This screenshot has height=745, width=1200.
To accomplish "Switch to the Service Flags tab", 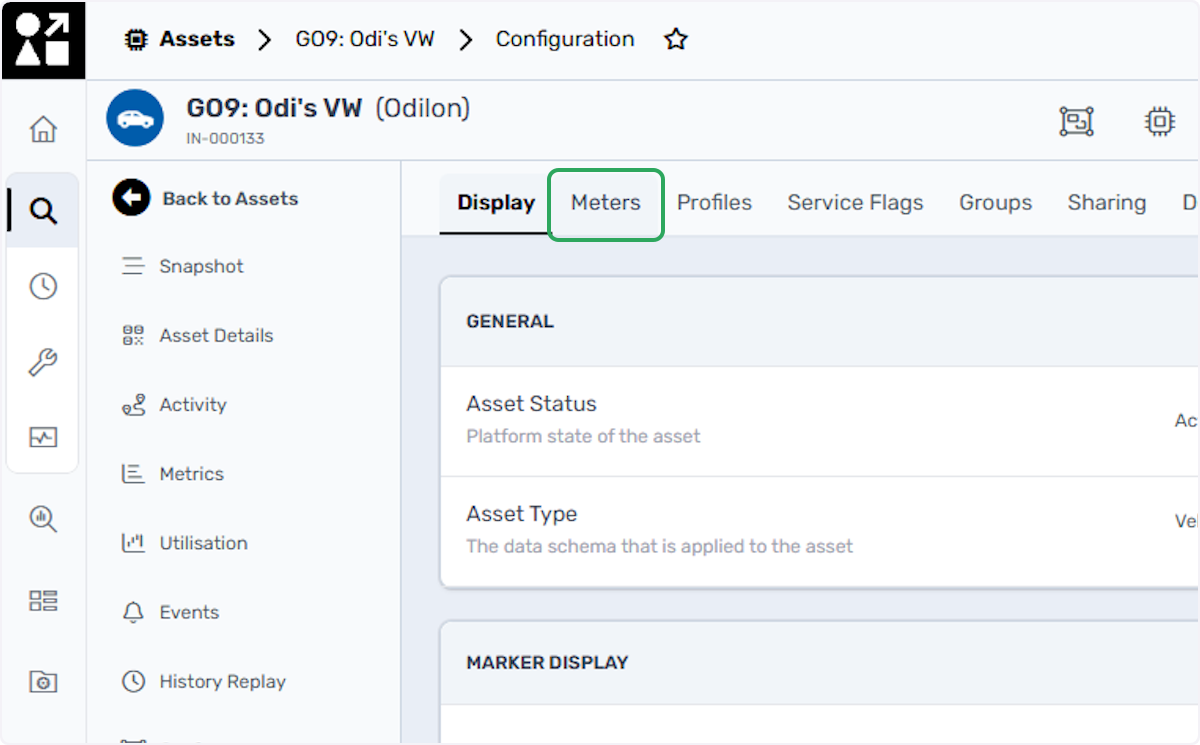I will [x=855, y=202].
